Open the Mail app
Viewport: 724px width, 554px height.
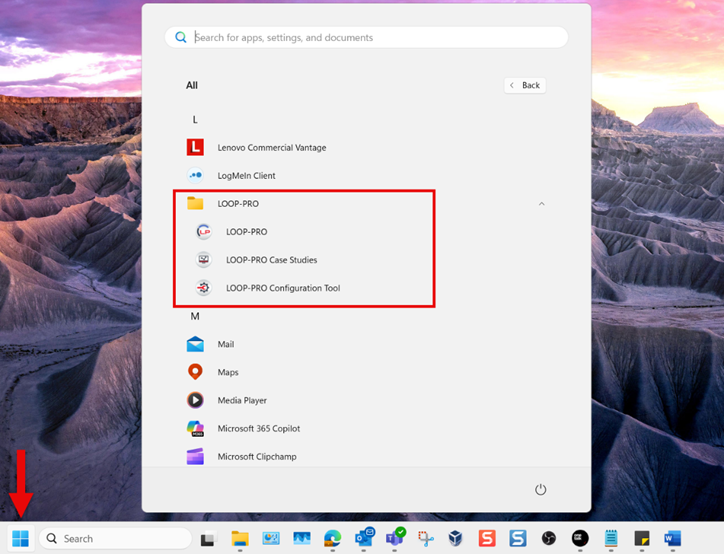[x=225, y=344]
